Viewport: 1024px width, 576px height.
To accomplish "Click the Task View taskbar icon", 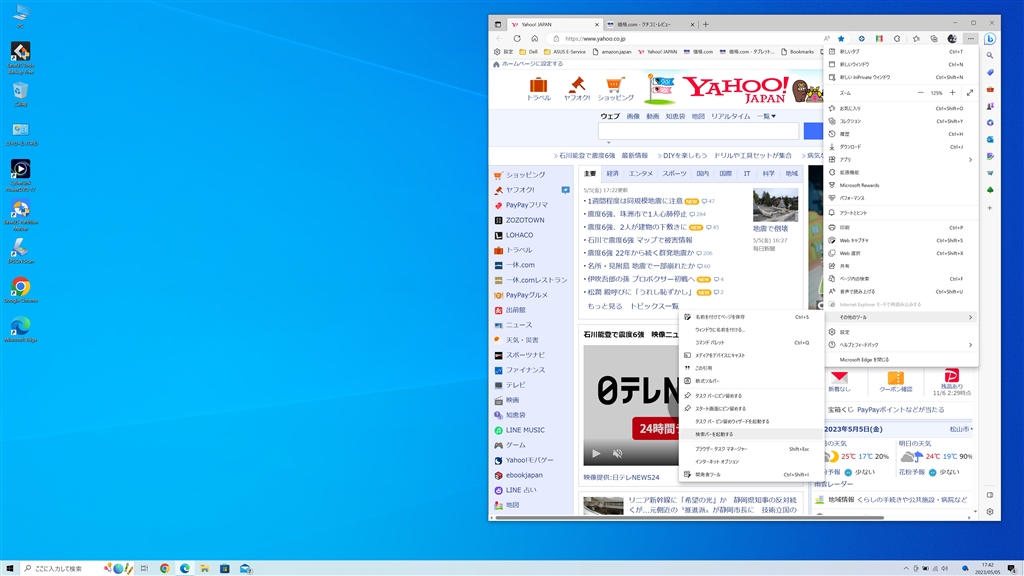I will click(x=144, y=568).
